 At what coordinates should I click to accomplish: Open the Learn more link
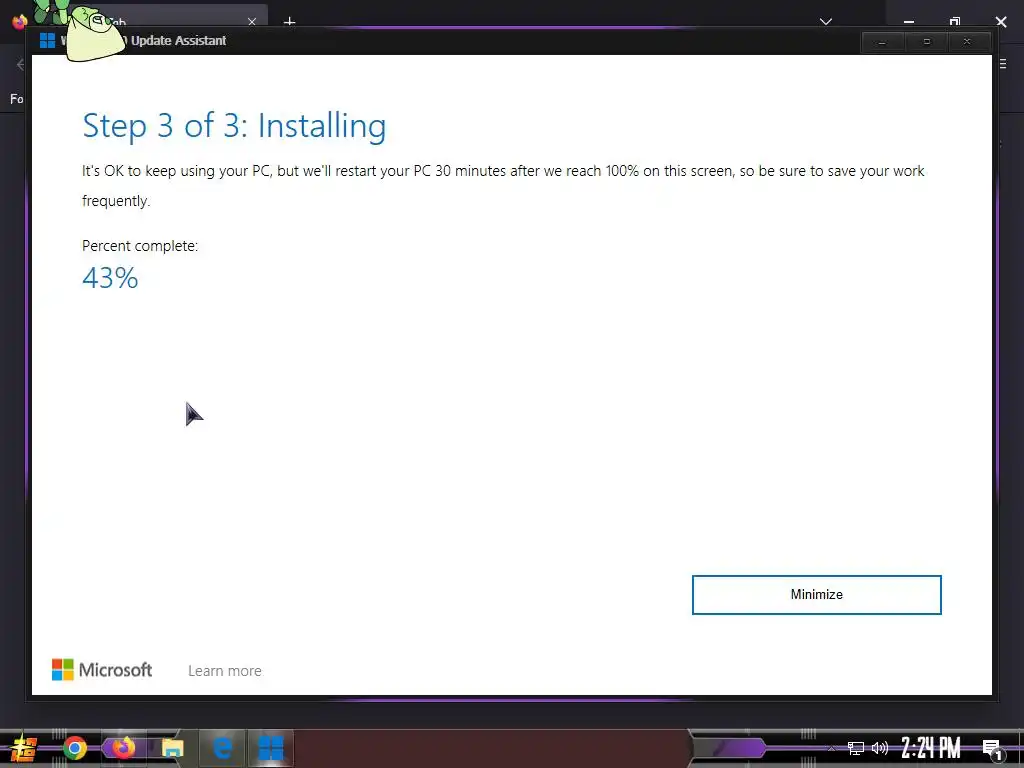pos(225,671)
